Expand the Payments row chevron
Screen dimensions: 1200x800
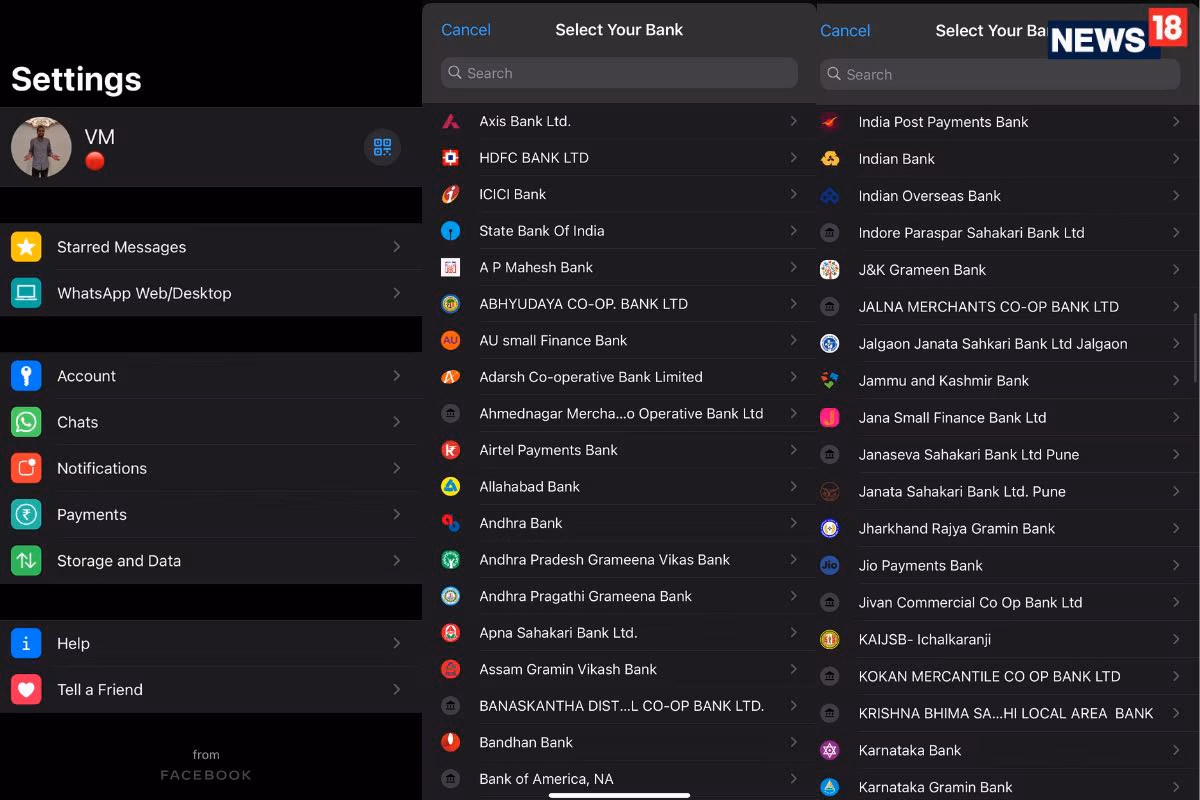click(397, 514)
